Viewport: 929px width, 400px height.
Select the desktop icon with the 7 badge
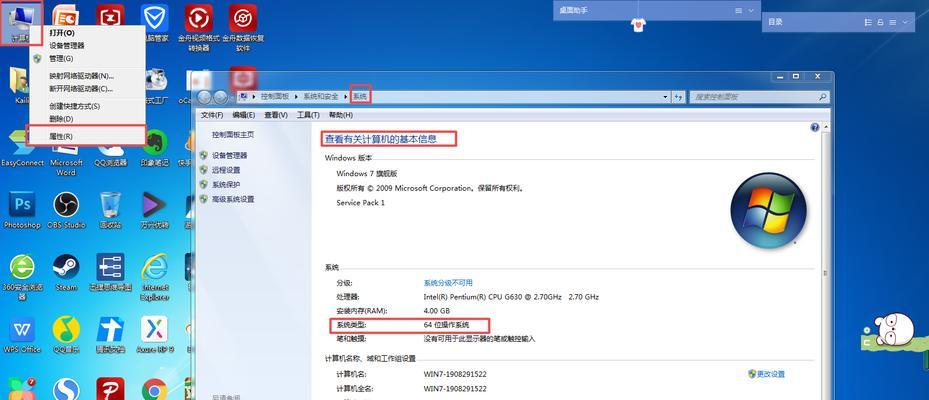point(22,389)
